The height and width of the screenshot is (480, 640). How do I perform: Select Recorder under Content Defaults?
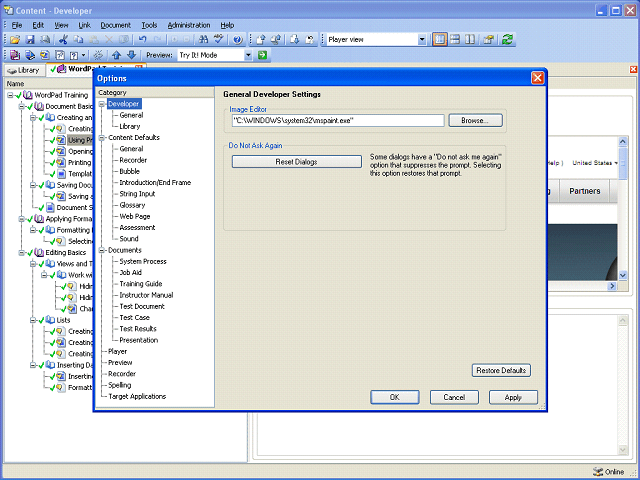pos(133,160)
